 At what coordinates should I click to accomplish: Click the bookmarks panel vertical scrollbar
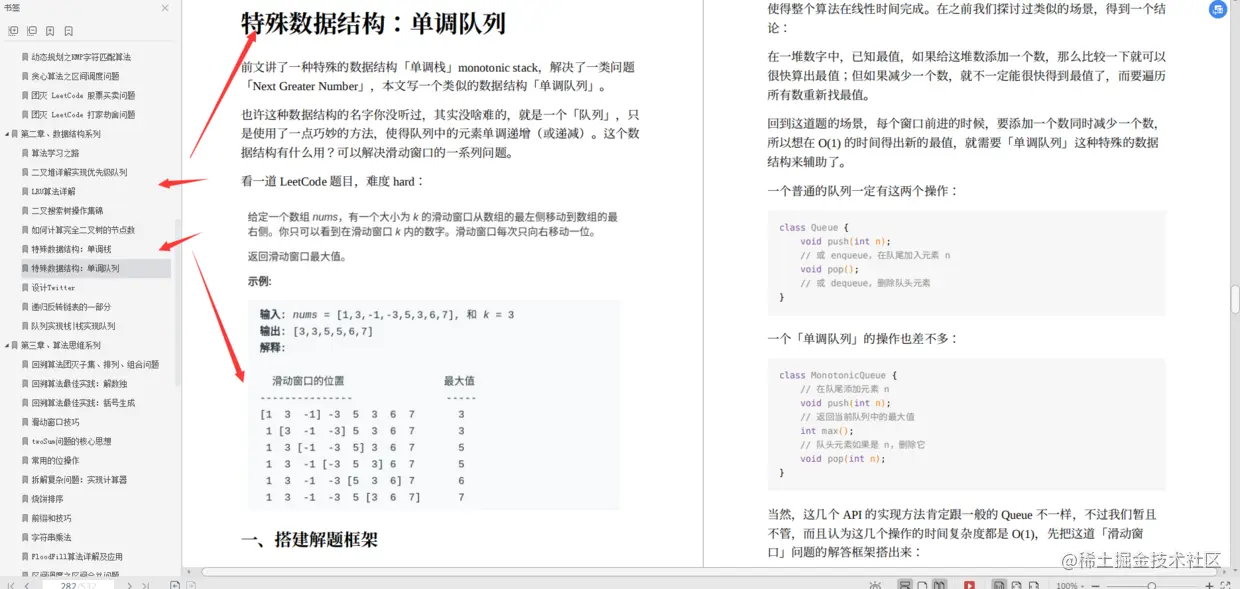pyautogui.click(x=178, y=302)
